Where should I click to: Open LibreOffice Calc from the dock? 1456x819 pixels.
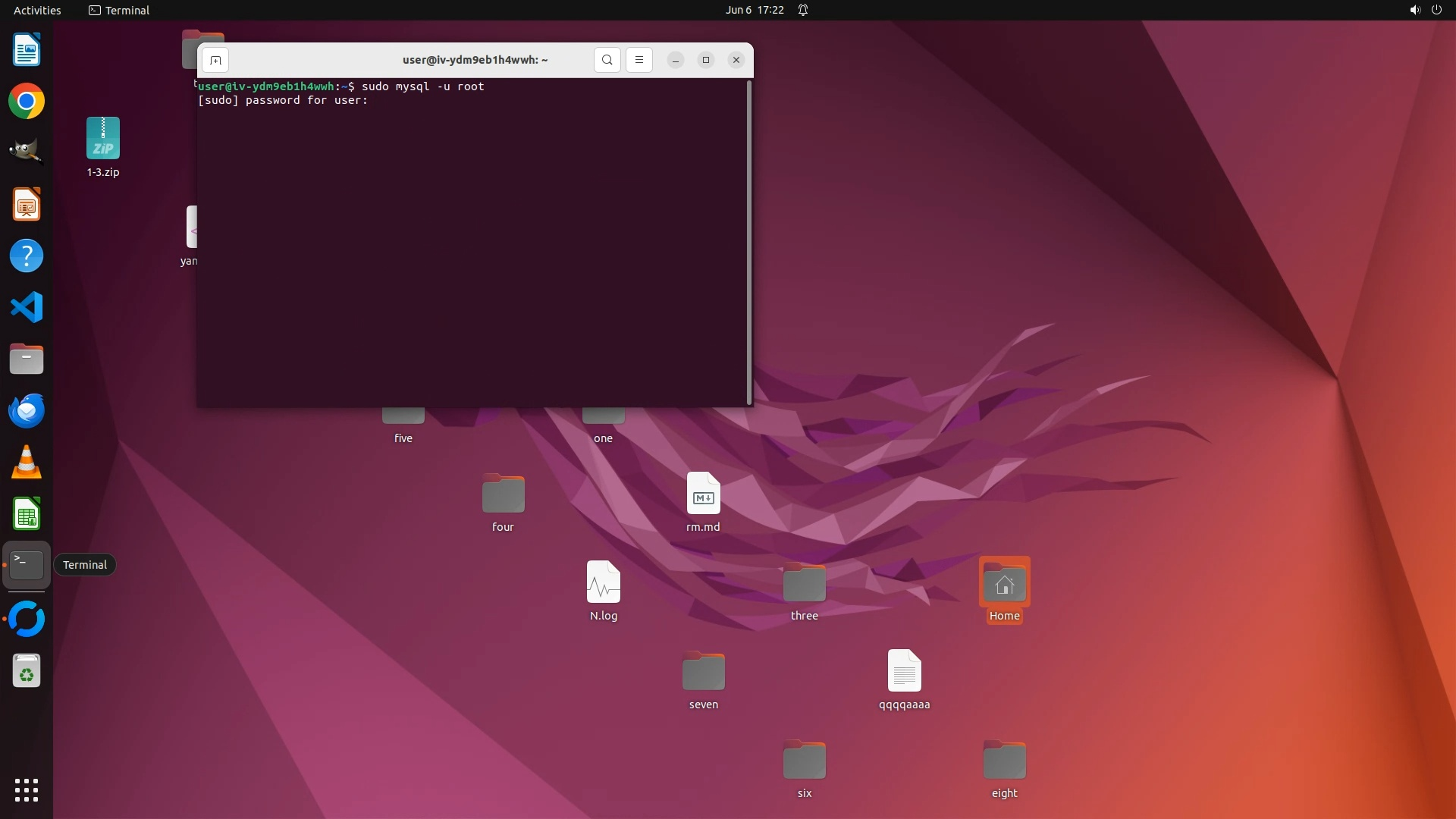click(27, 514)
